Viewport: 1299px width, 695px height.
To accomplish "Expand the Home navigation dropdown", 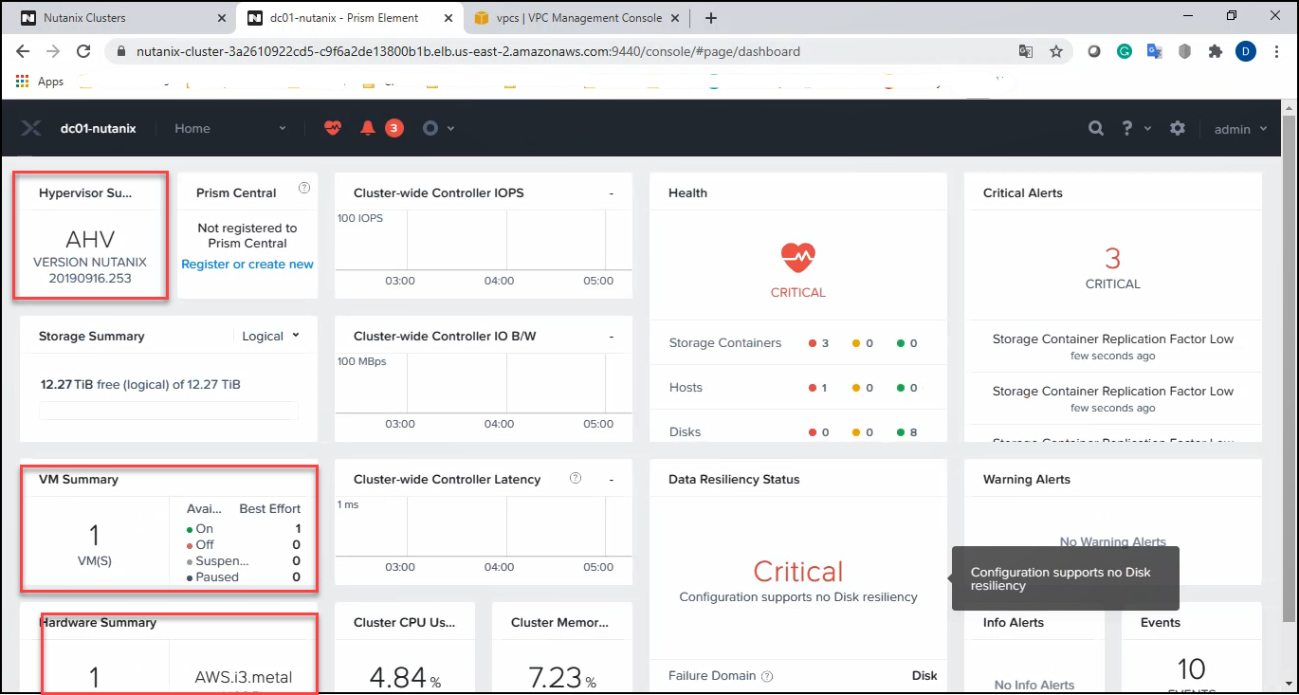I will [x=230, y=128].
